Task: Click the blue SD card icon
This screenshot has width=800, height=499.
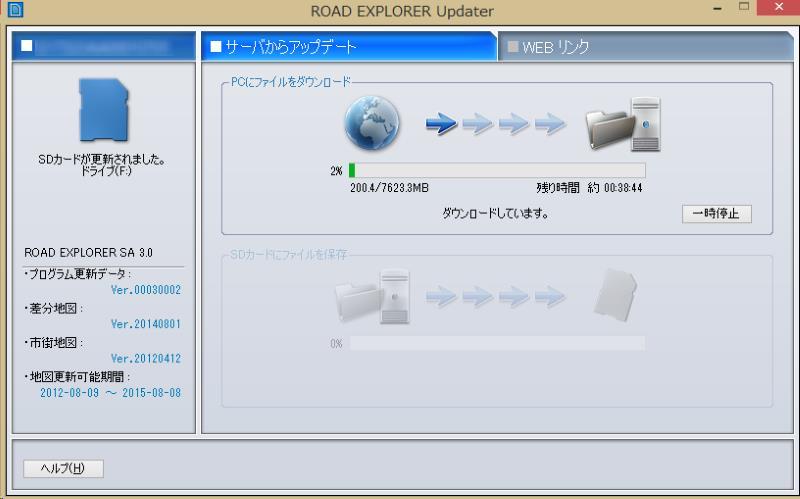Action: click(104, 109)
